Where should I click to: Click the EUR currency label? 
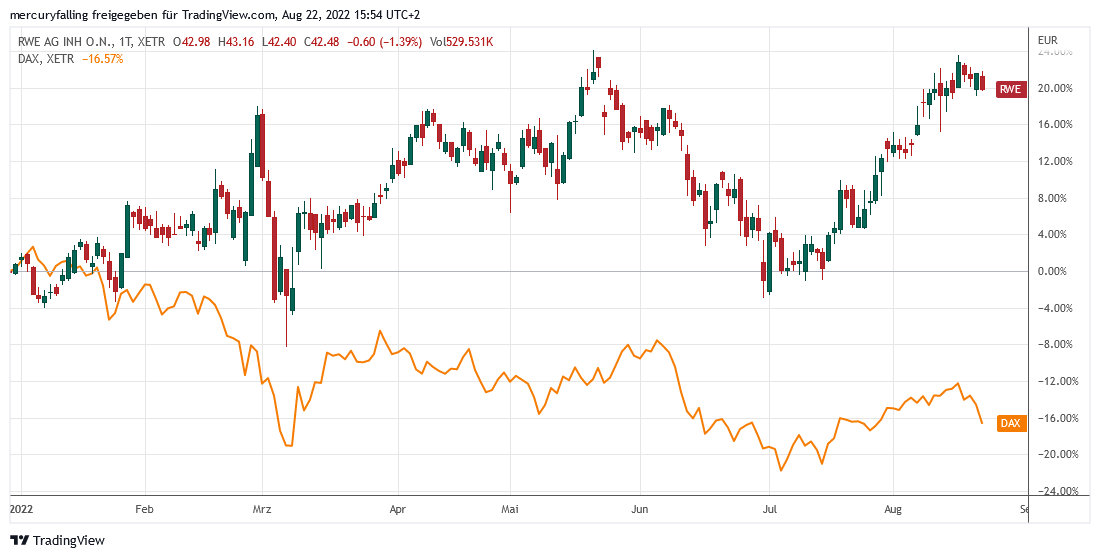[1047, 41]
